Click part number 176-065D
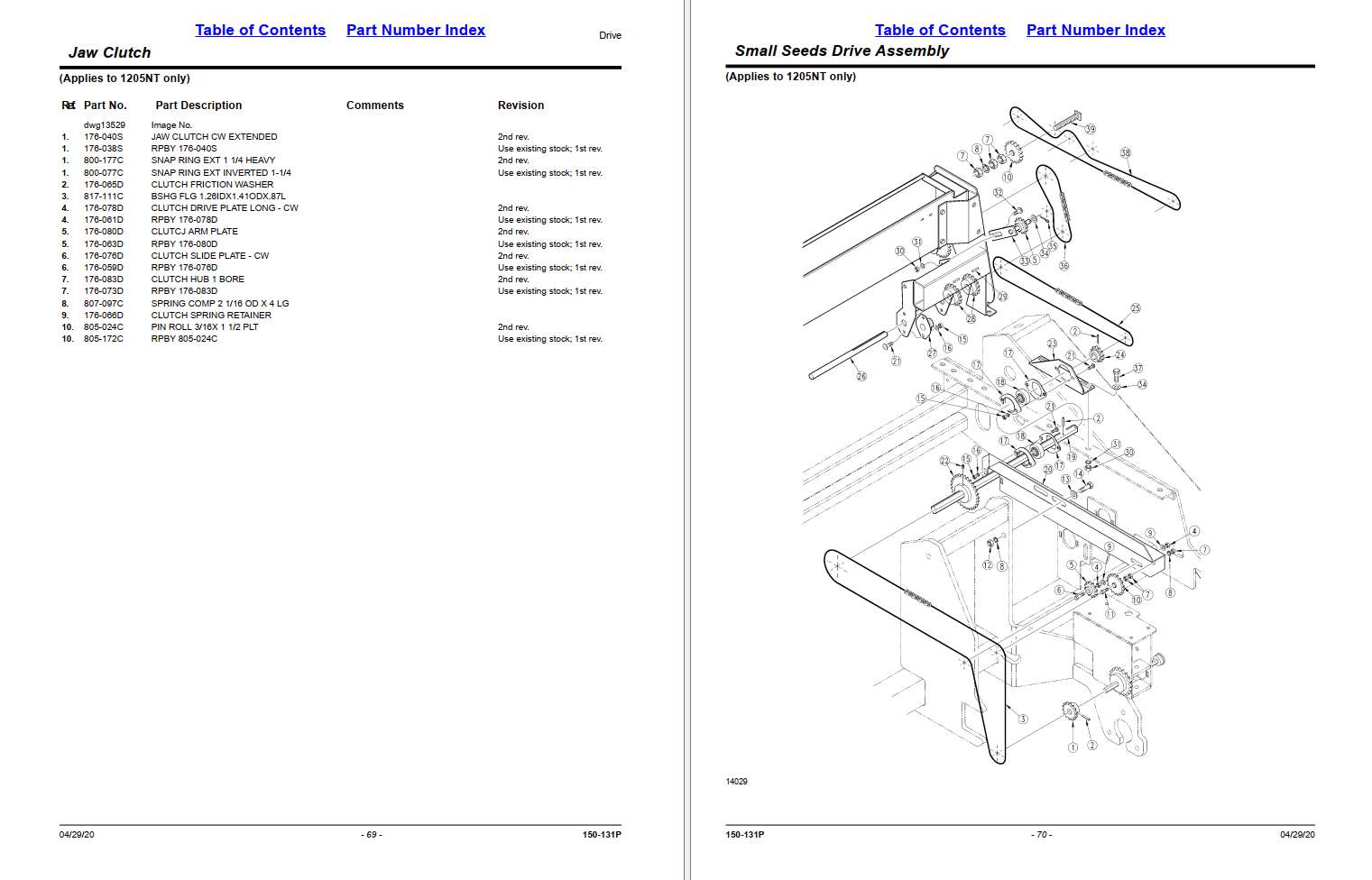1372x880 pixels. pos(104,184)
